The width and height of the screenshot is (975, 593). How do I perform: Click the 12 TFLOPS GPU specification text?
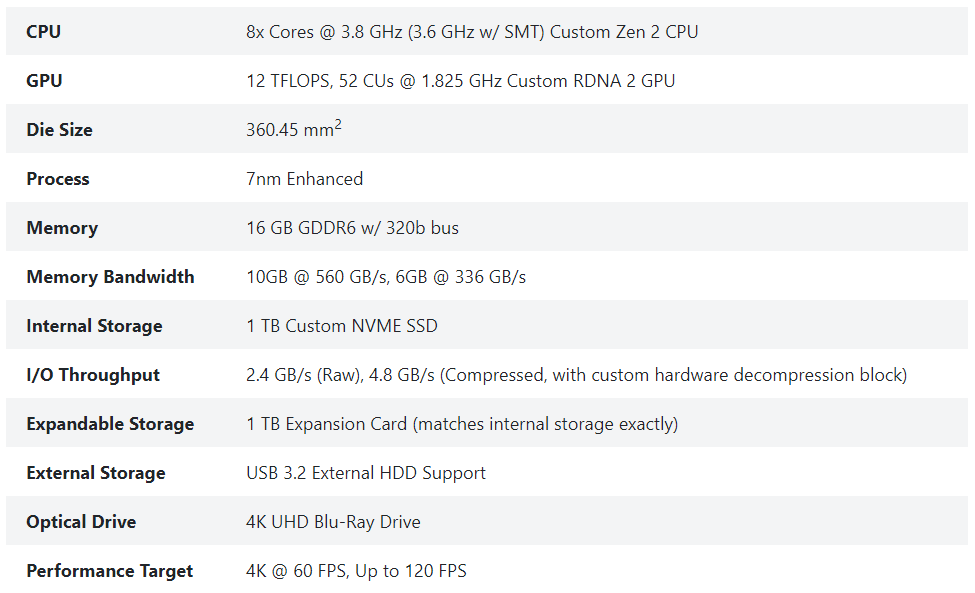[x=461, y=81]
